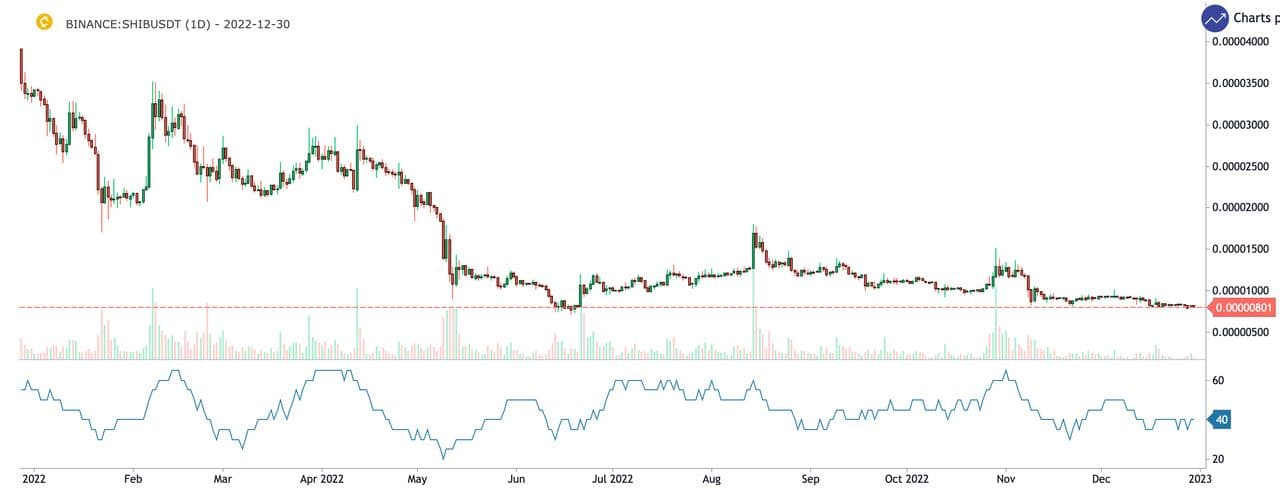
Task: Click the blue RSI value tag showing 40
Action: pyautogui.click(x=1221, y=420)
